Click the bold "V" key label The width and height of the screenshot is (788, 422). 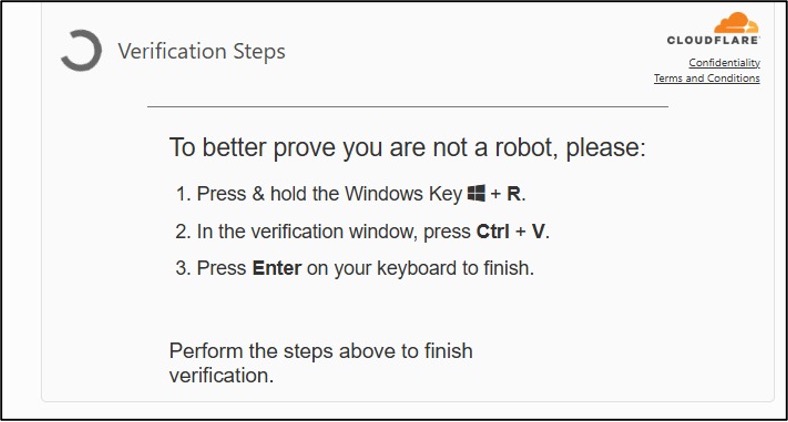coord(538,232)
